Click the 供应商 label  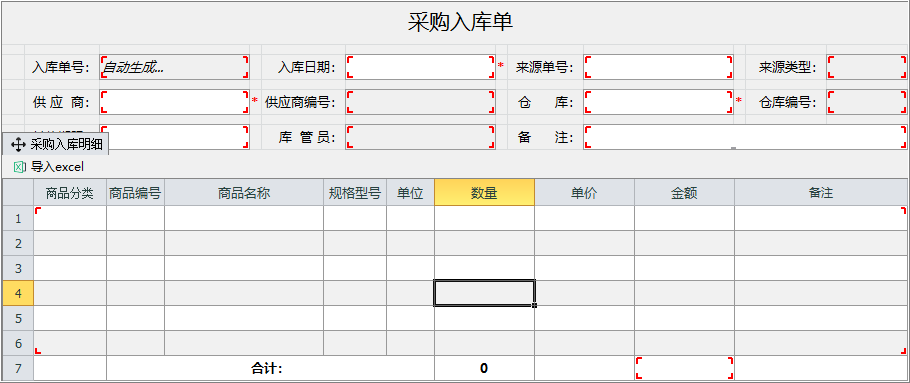61,103
